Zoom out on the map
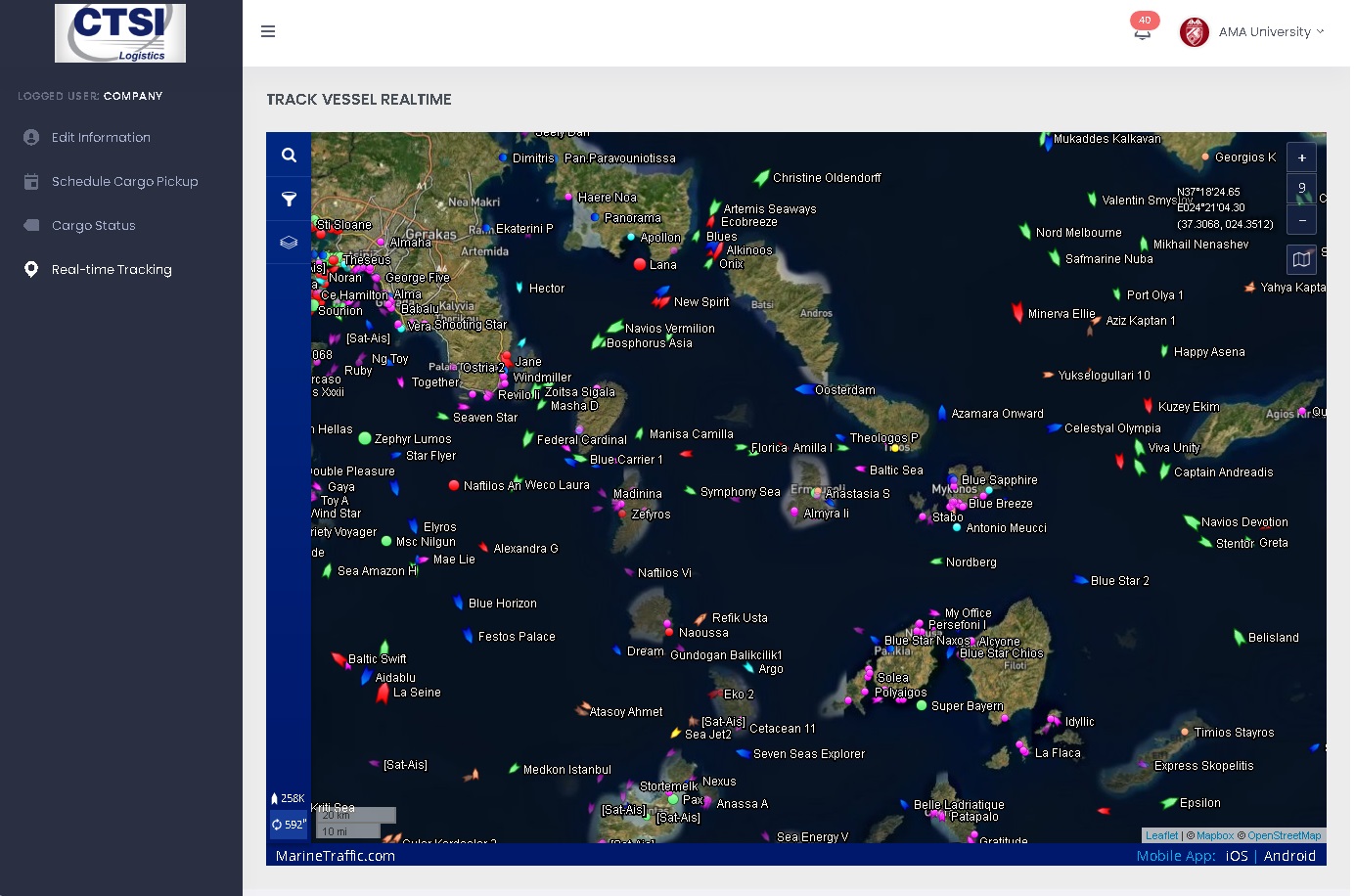 tap(1301, 221)
